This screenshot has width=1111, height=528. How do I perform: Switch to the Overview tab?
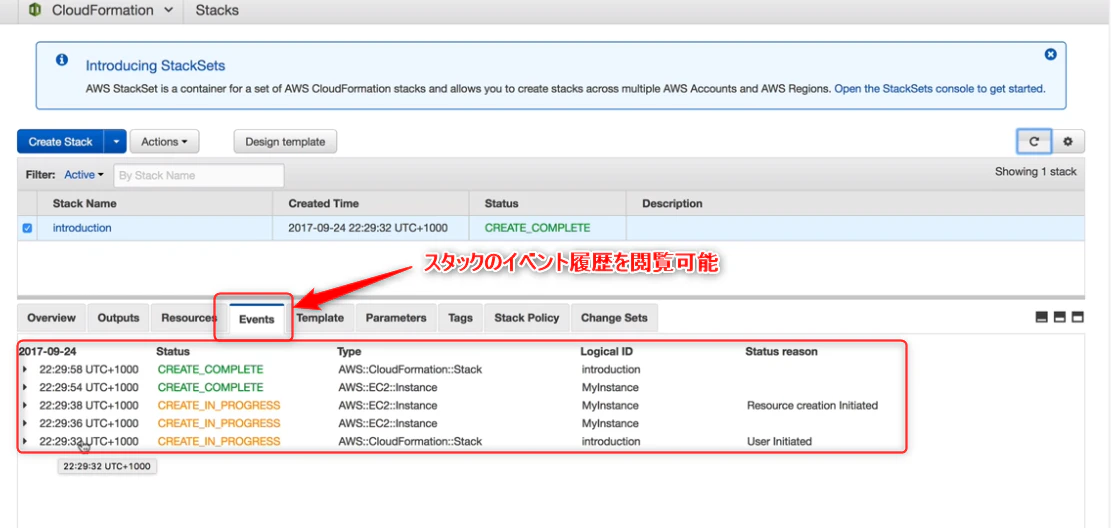[x=51, y=318]
